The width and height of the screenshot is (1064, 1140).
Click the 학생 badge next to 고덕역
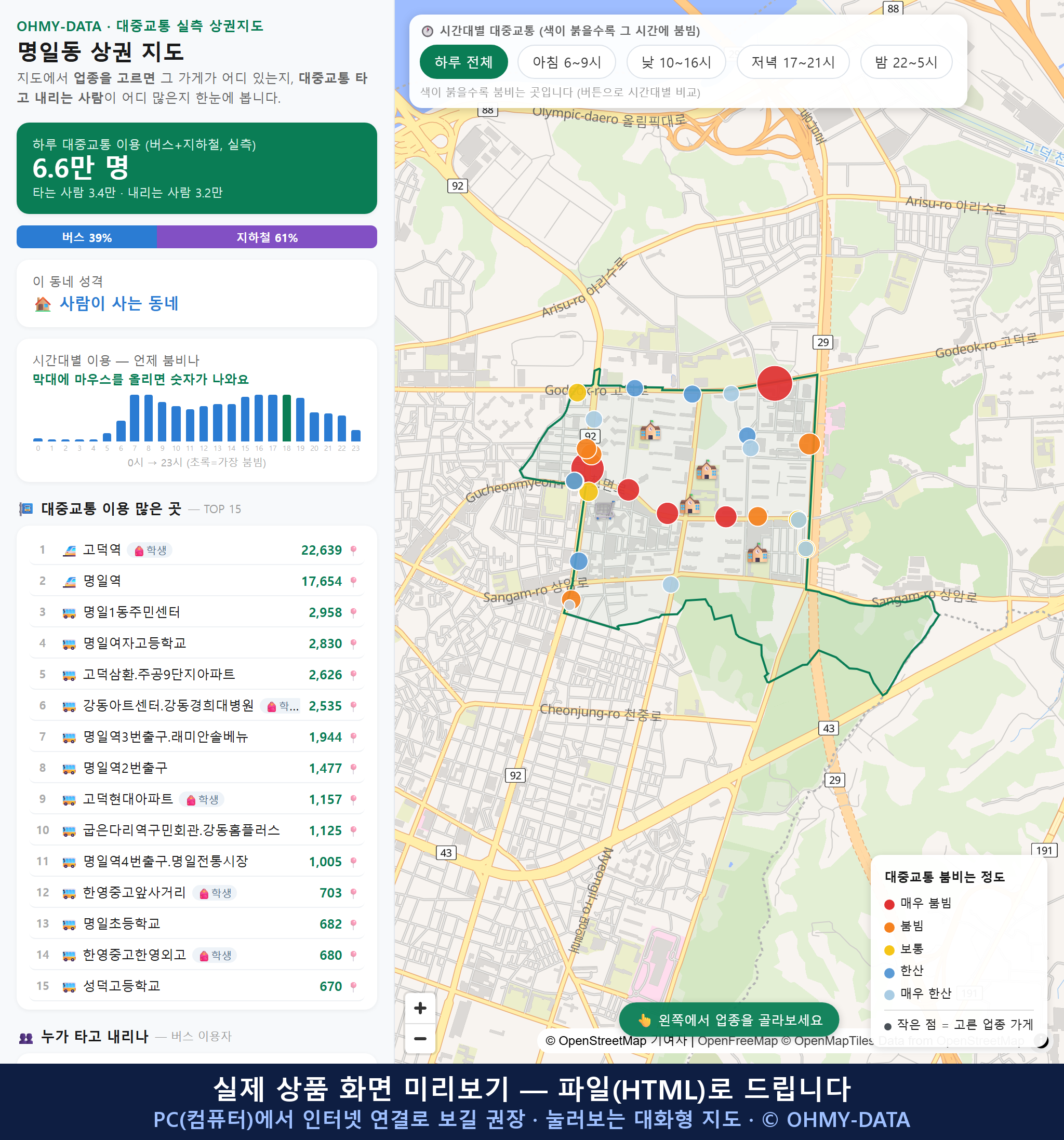pyautogui.click(x=150, y=550)
